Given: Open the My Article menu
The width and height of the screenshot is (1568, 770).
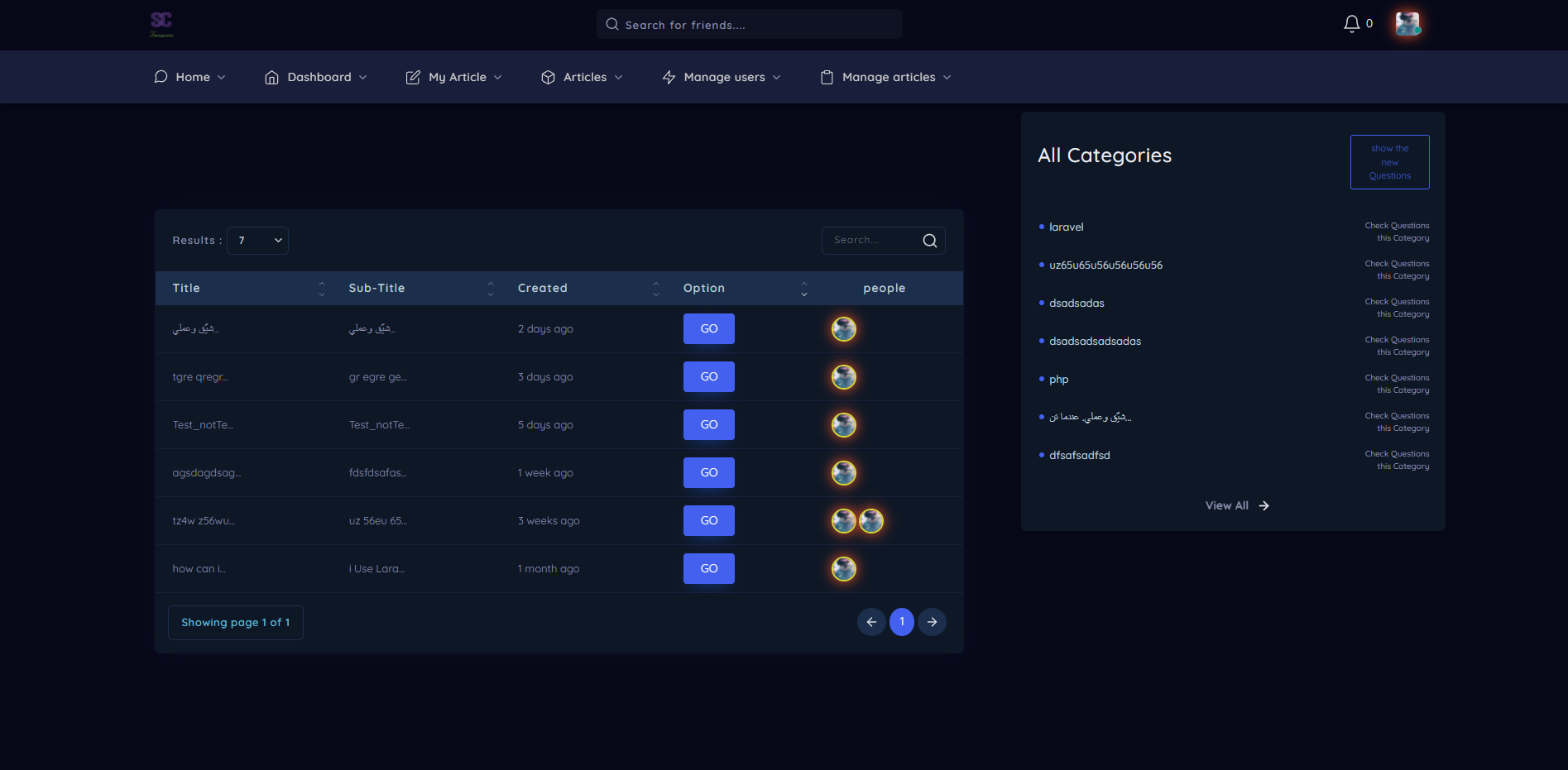Looking at the screenshot, I should (x=454, y=77).
